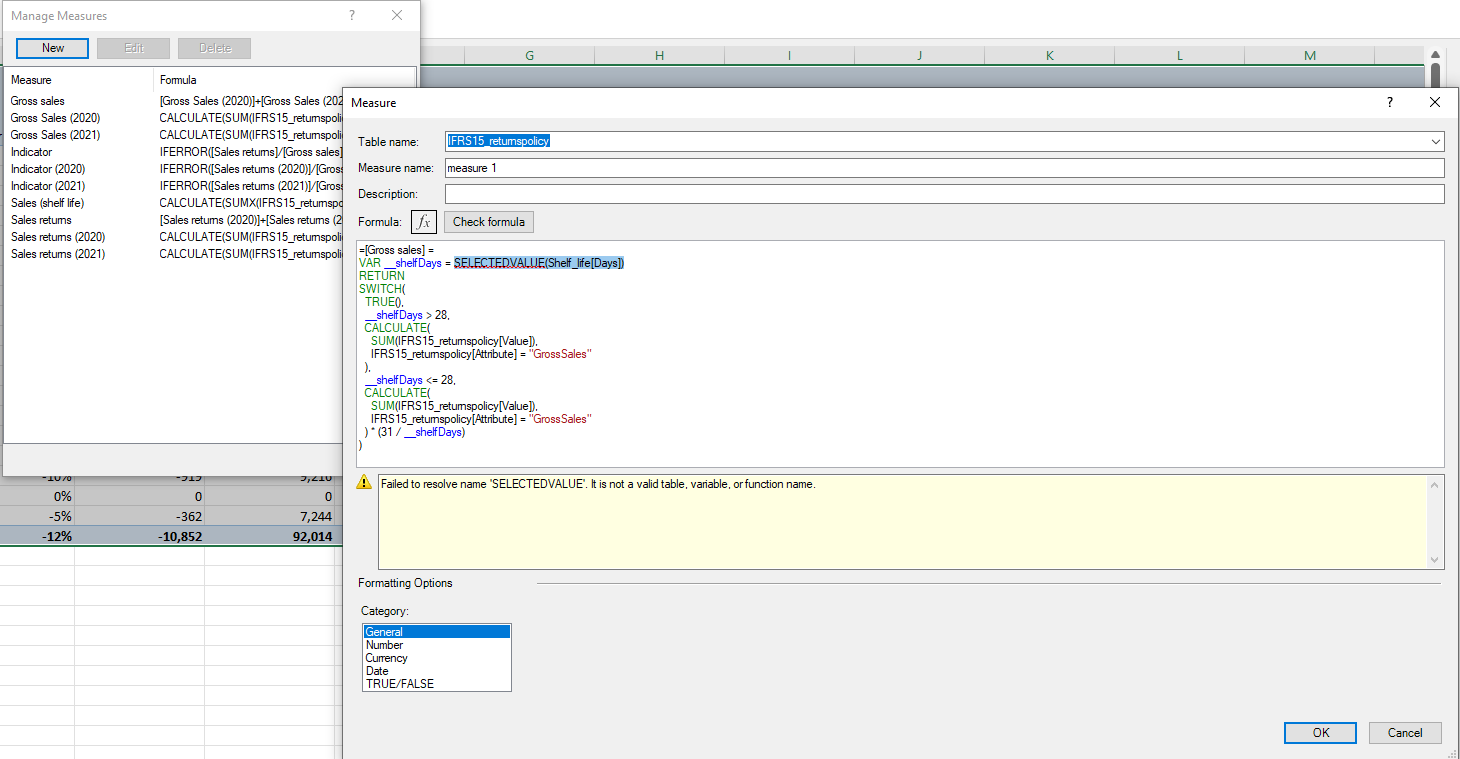Close the Measure dialog
This screenshot has width=1460, height=759.
[x=1435, y=102]
